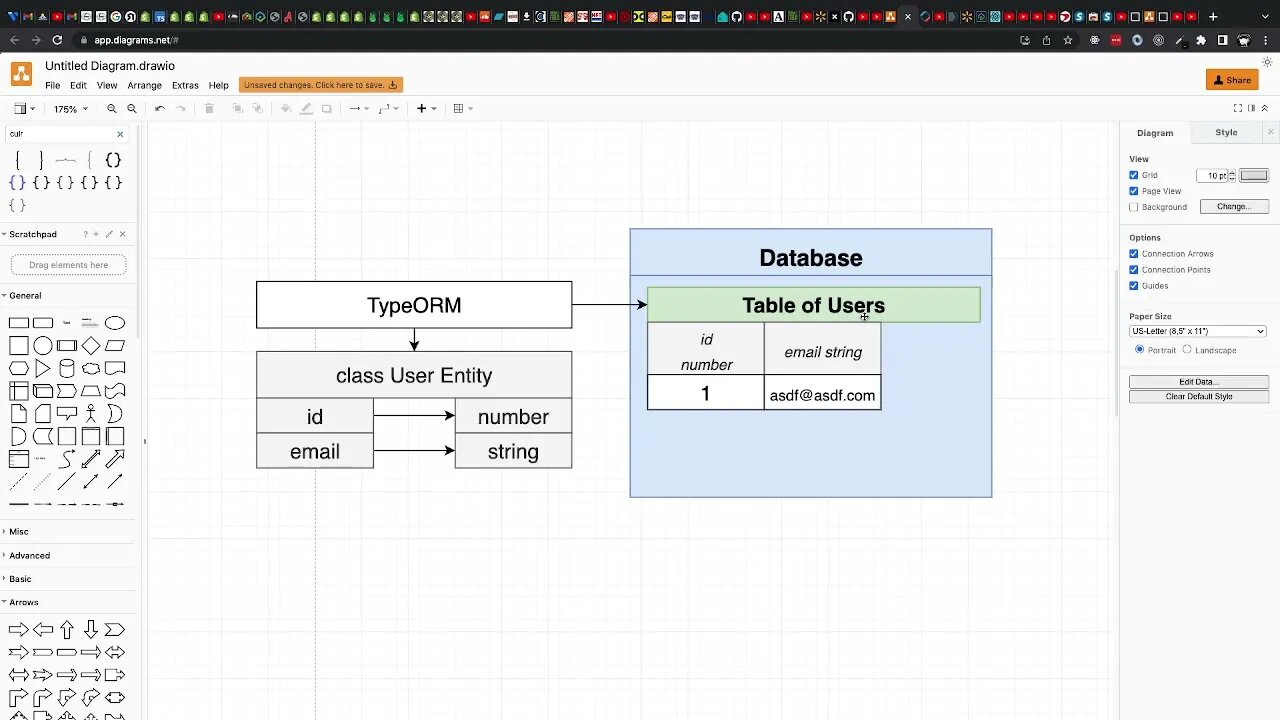The width and height of the screenshot is (1280, 720).
Task: Click the draw.io logo icon
Action: (21, 74)
